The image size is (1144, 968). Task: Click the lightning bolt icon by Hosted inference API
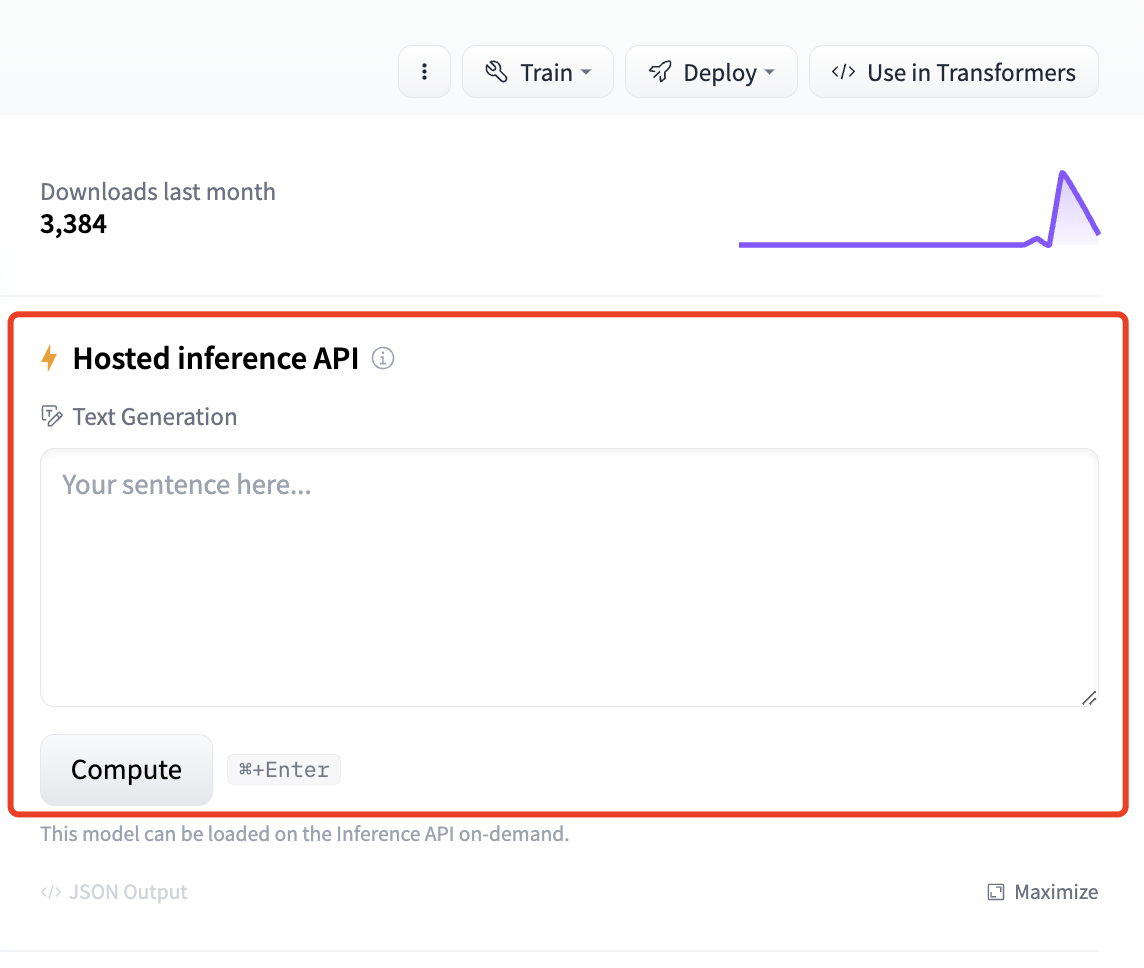tap(49, 358)
